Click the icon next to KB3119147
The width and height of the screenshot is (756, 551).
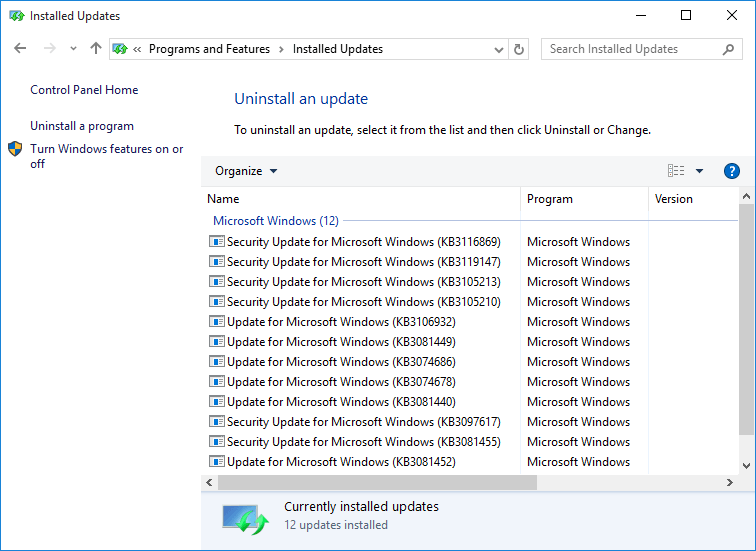217,261
